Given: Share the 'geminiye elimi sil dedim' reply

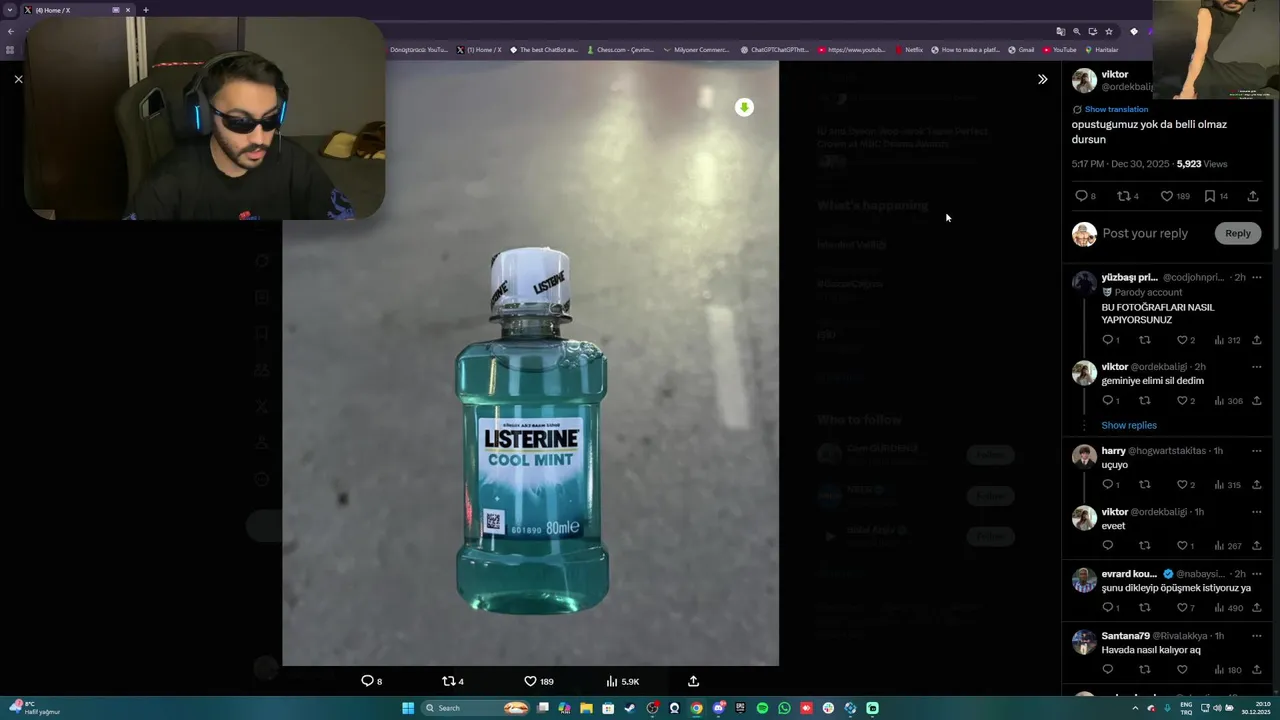Looking at the screenshot, I should click(x=1257, y=401).
